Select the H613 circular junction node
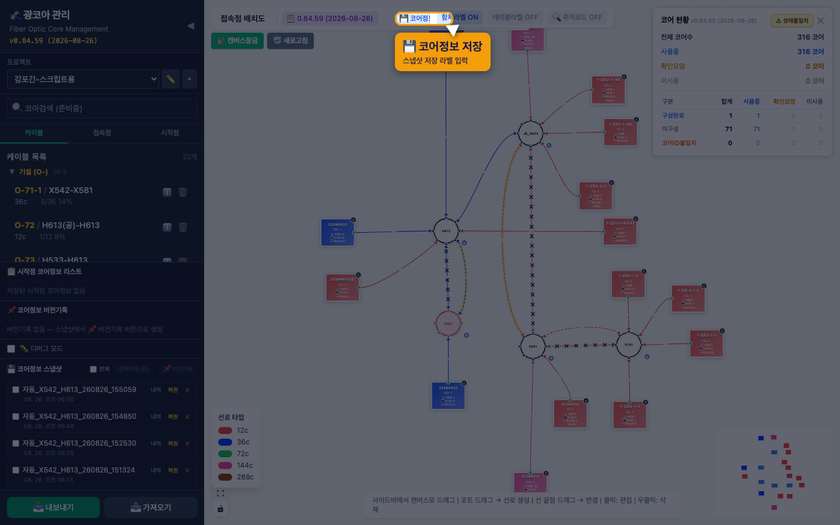Viewport: 840px width, 525px height. (446, 231)
